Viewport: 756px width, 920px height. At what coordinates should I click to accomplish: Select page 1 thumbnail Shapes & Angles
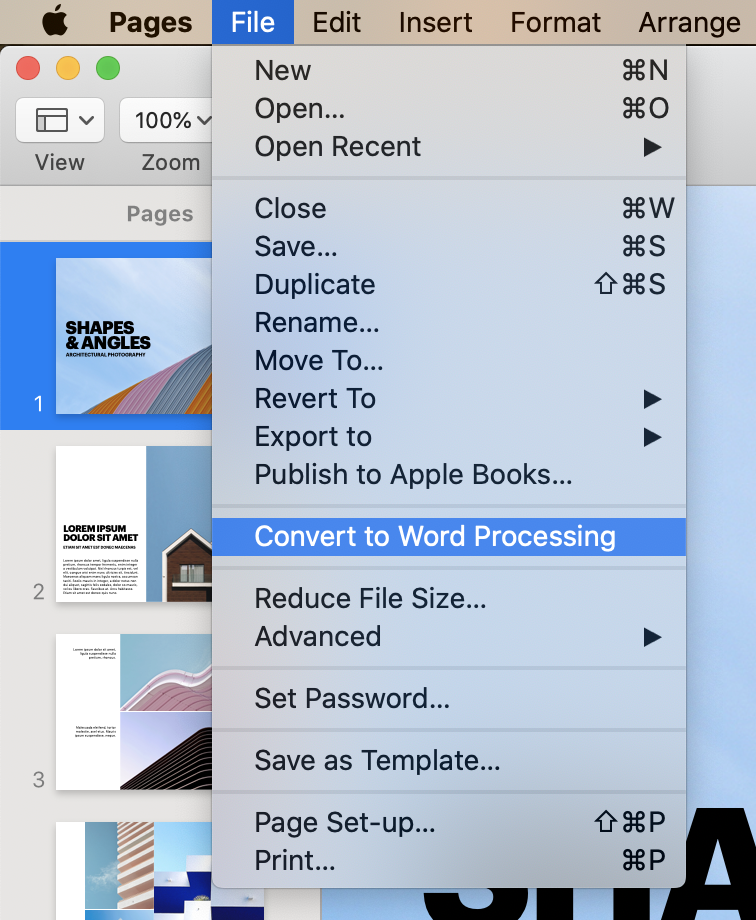pos(134,336)
